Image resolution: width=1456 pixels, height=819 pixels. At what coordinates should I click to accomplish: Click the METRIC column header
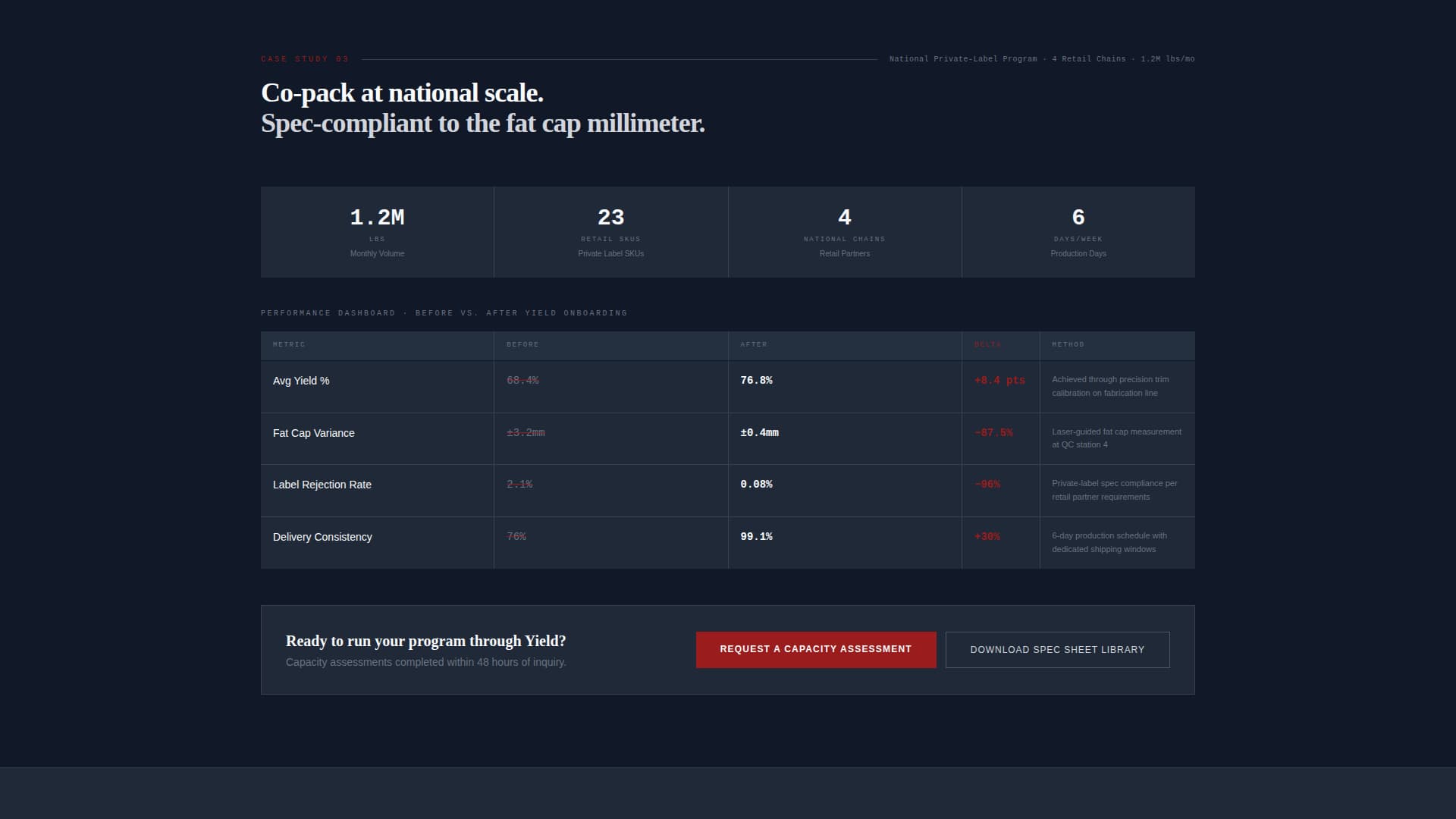(289, 344)
